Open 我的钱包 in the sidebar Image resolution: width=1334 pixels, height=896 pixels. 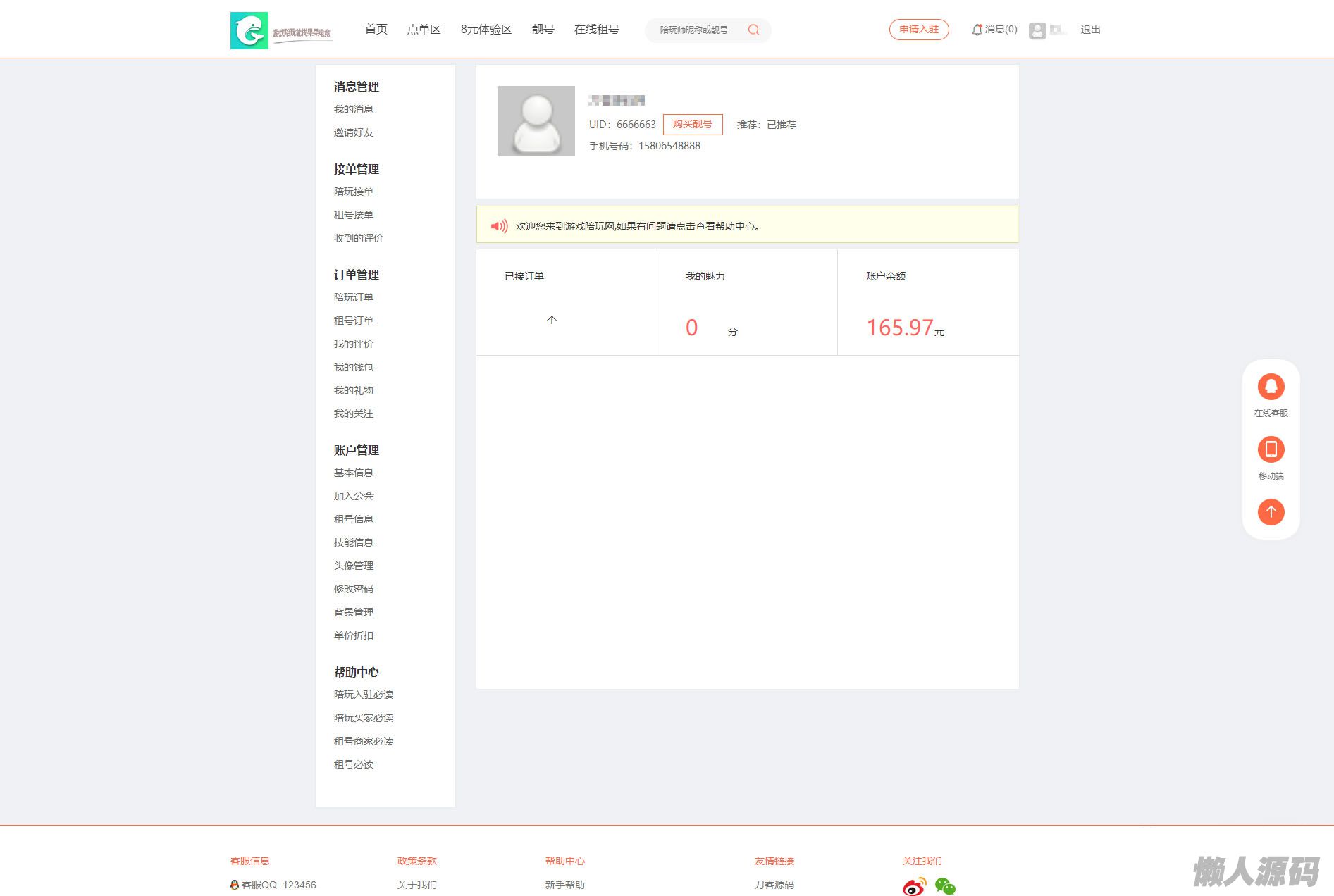point(354,367)
